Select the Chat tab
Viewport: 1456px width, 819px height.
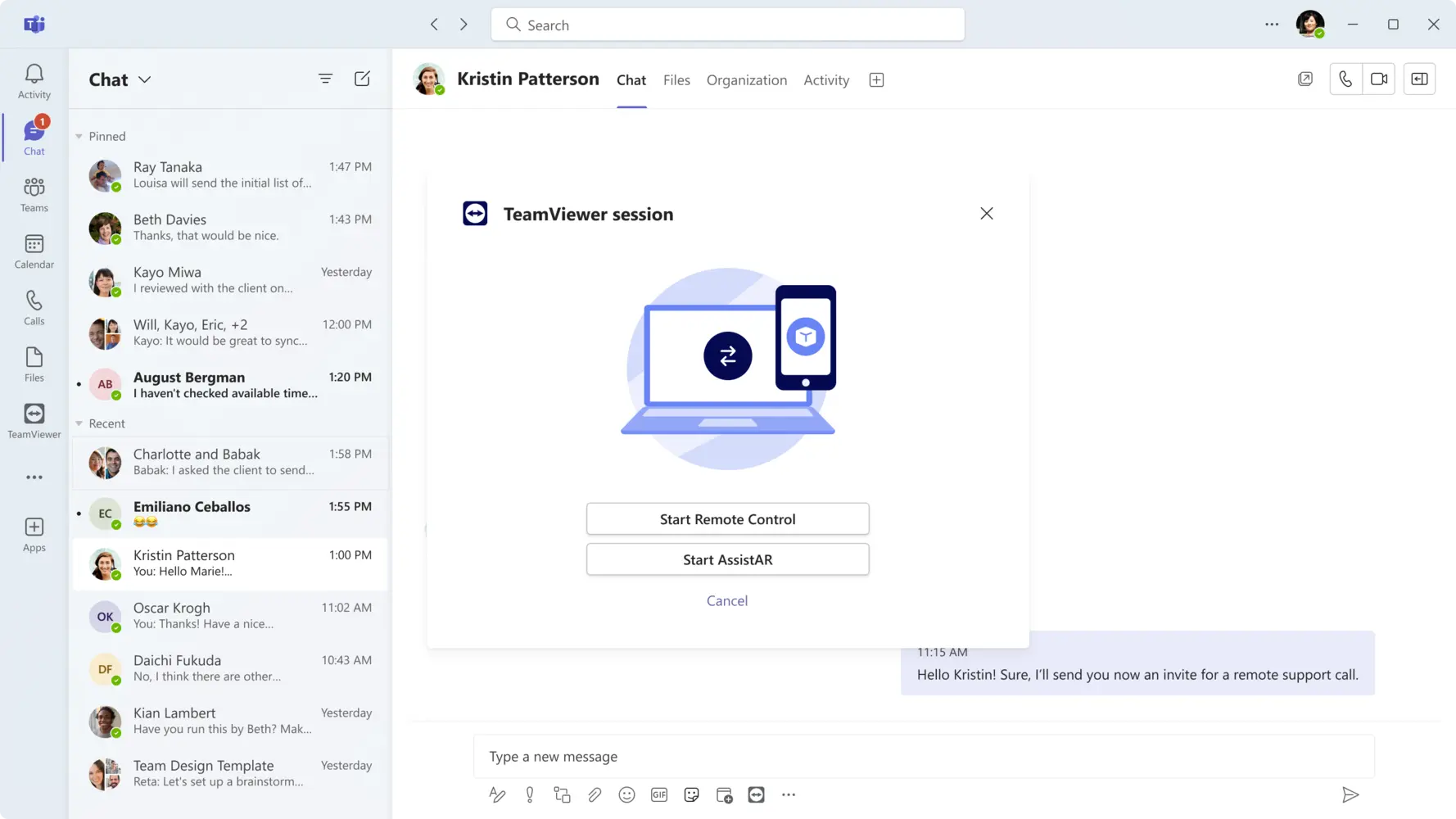(631, 79)
